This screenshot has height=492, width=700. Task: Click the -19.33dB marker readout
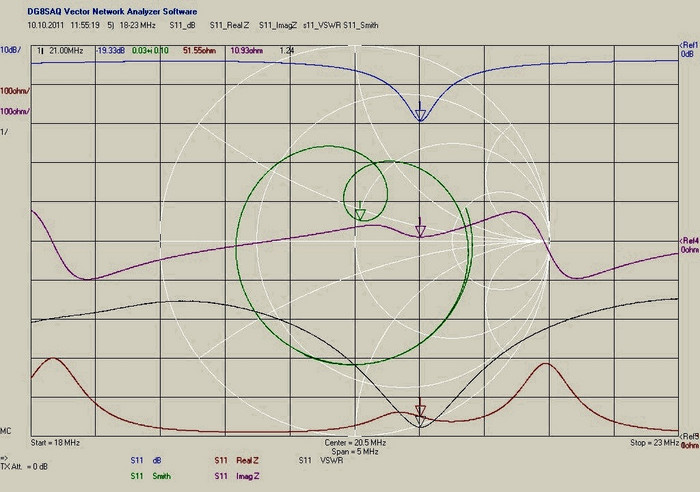[110, 50]
